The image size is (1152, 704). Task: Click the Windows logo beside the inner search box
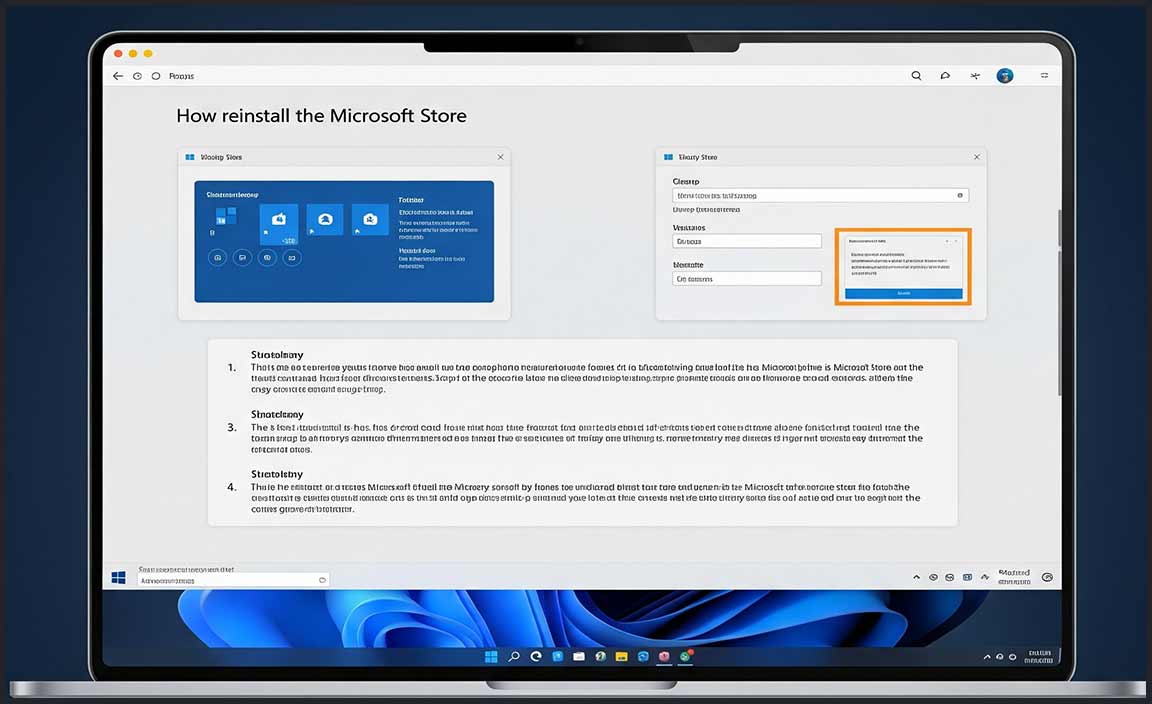pos(119,578)
